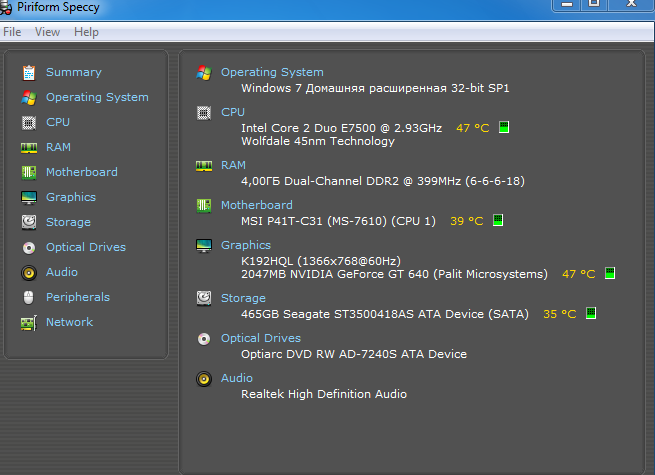Click text '465GB Seagate ST3500418AS ATA Device'
The height and width of the screenshot is (475, 655).
362,314
